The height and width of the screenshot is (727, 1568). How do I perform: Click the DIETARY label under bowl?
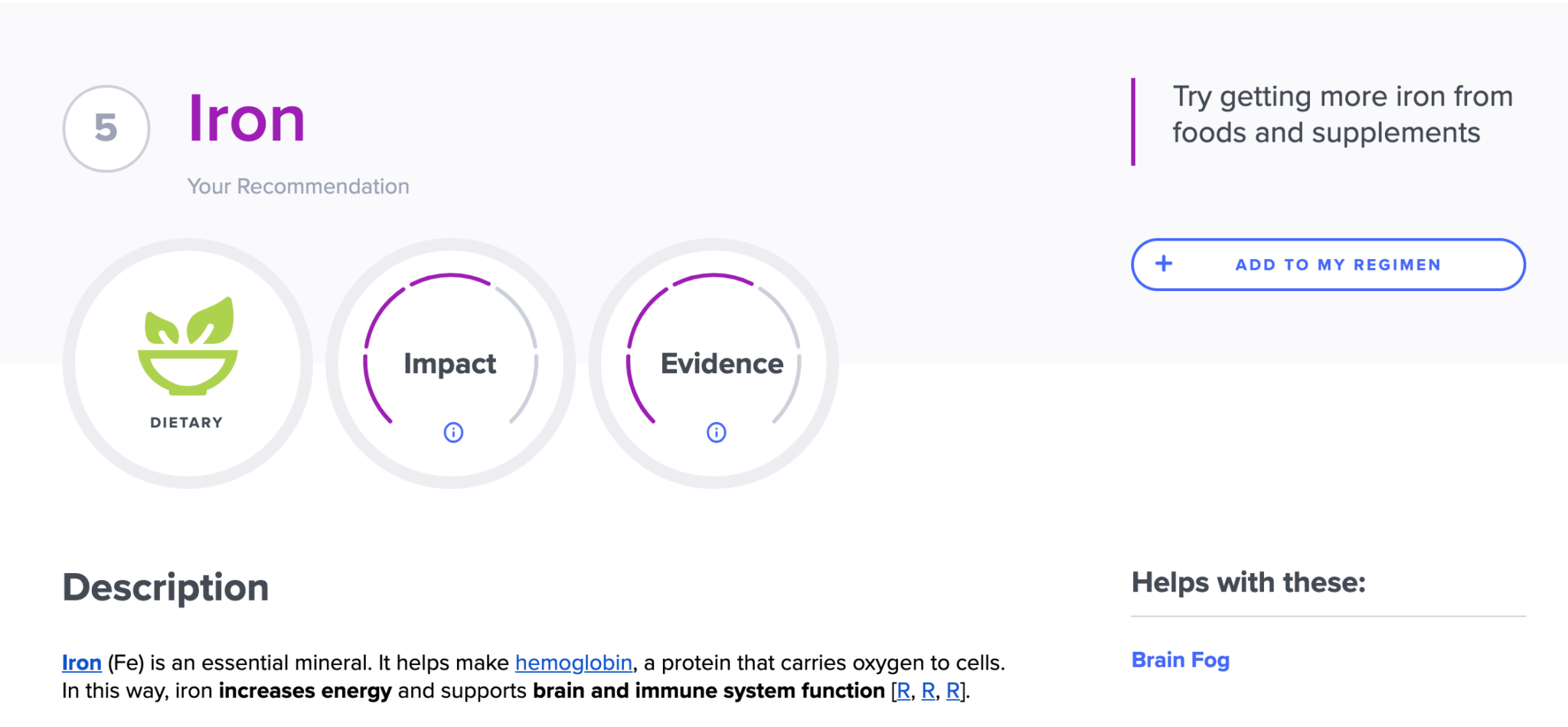pyautogui.click(x=187, y=423)
